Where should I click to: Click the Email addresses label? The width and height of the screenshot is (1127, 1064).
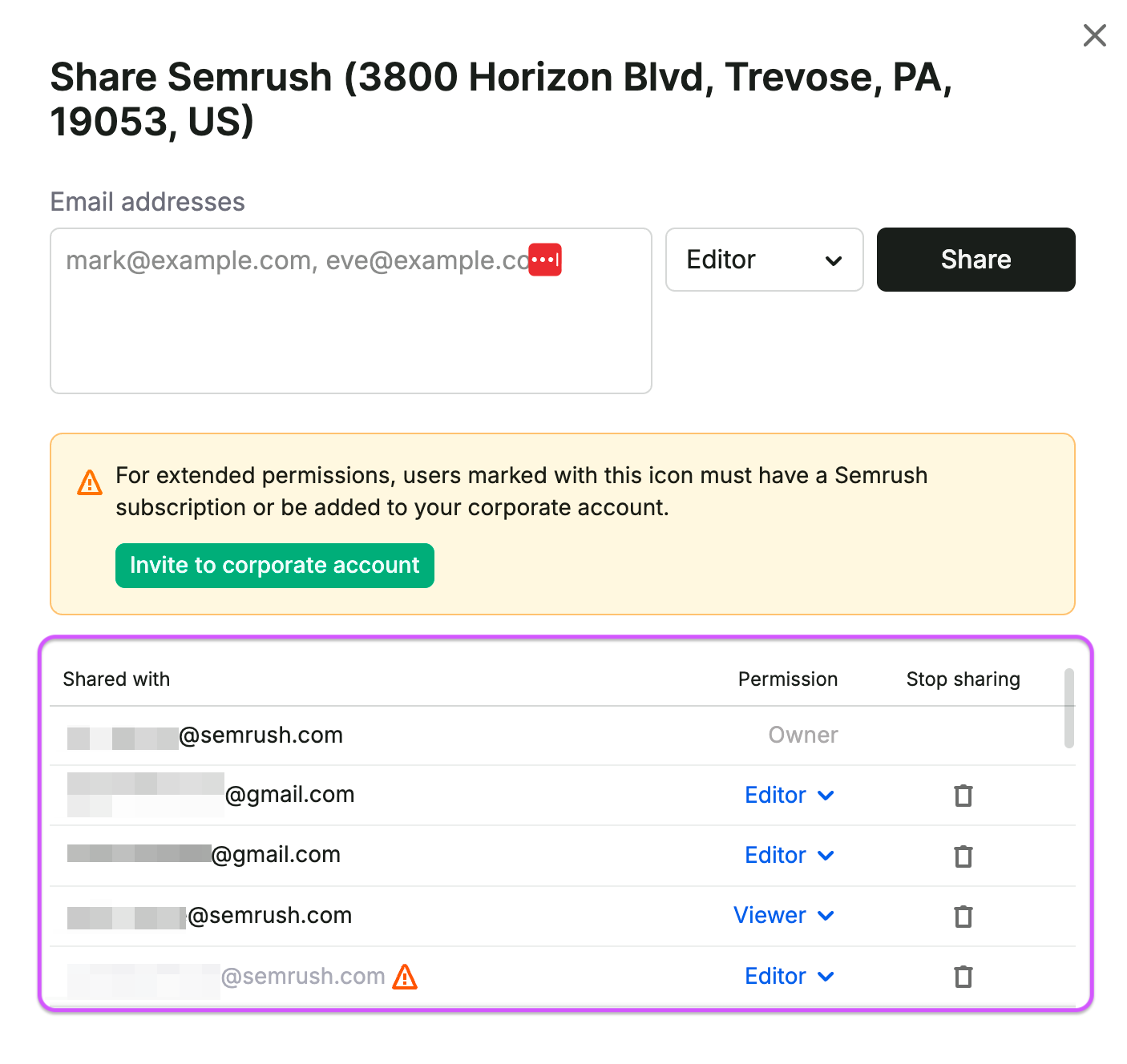147,202
